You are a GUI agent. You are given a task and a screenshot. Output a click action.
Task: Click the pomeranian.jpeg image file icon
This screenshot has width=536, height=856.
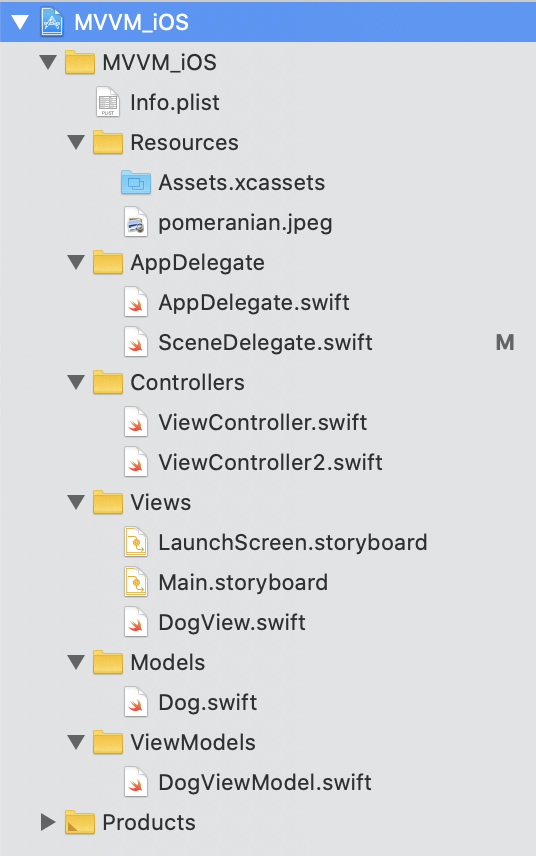pos(135,222)
